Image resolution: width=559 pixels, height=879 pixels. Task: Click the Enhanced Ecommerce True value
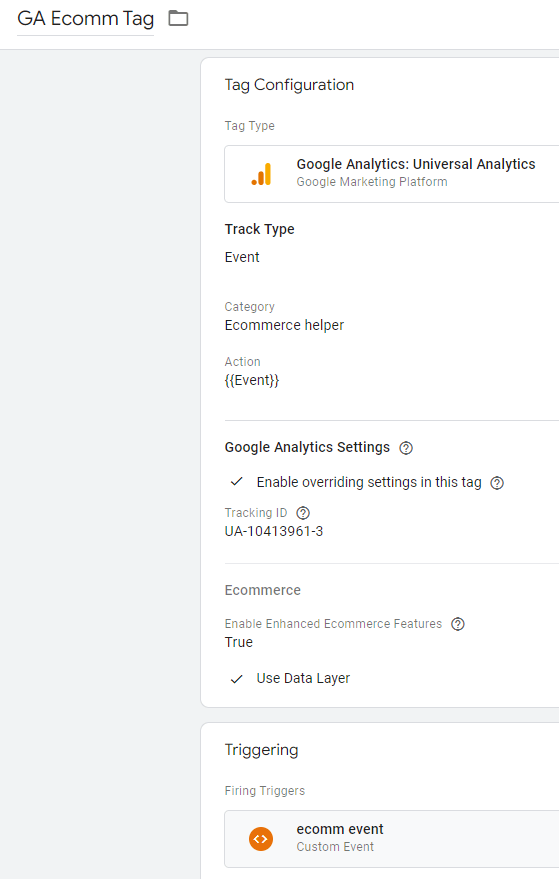click(x=239, y=642)
